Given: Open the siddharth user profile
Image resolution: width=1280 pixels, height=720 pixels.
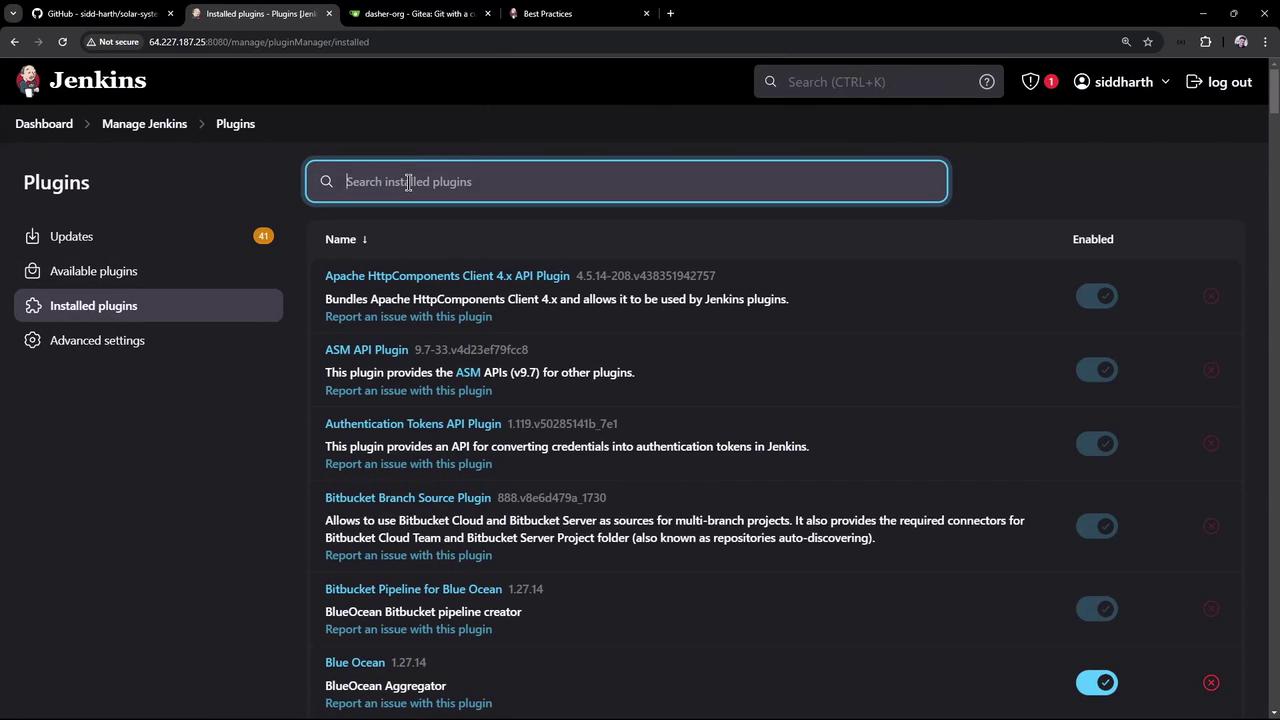Looking at the screenshot, I should click(x=1113, y=82).
